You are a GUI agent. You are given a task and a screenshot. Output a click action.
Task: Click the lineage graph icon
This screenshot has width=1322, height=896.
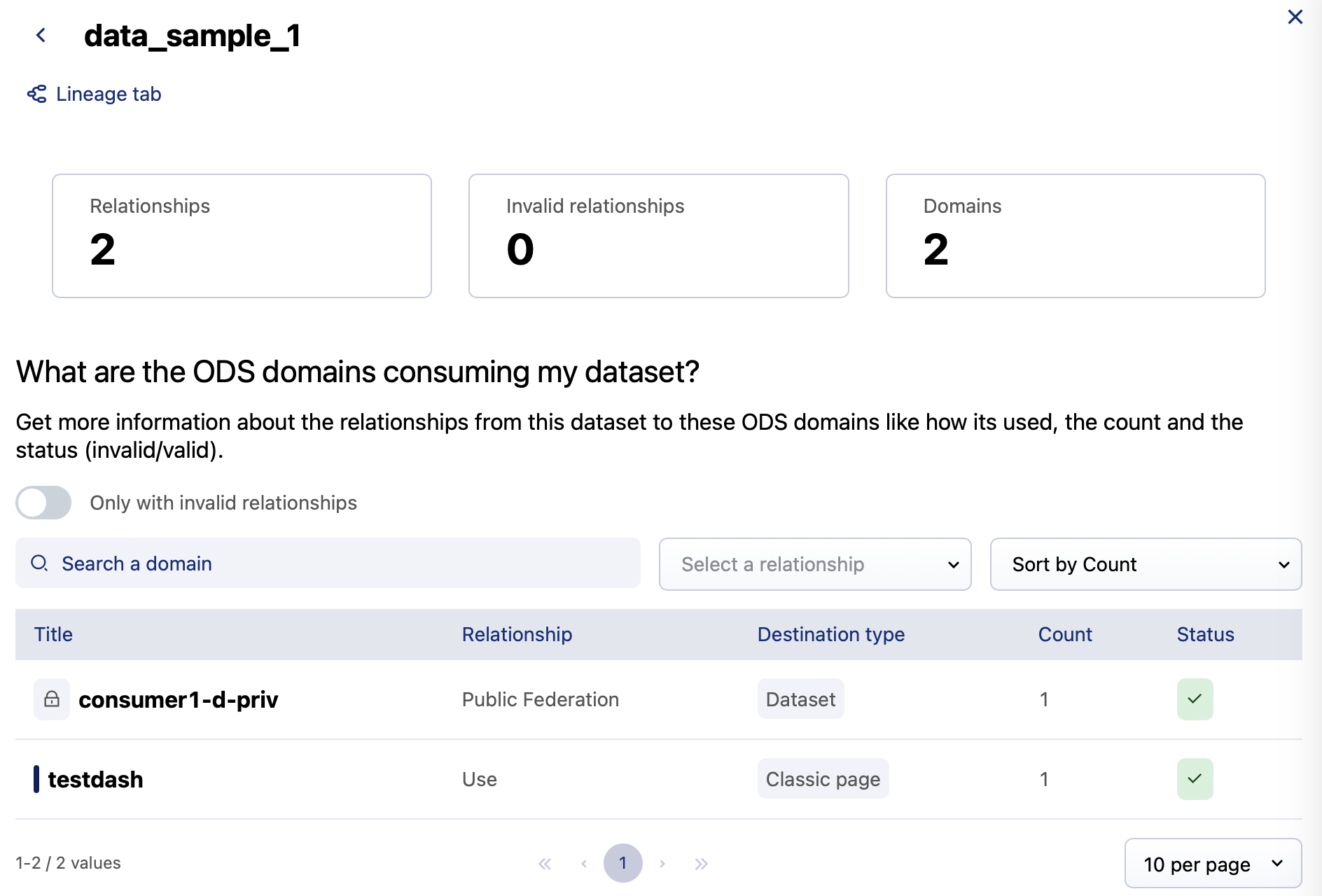(x=36, y=94)
